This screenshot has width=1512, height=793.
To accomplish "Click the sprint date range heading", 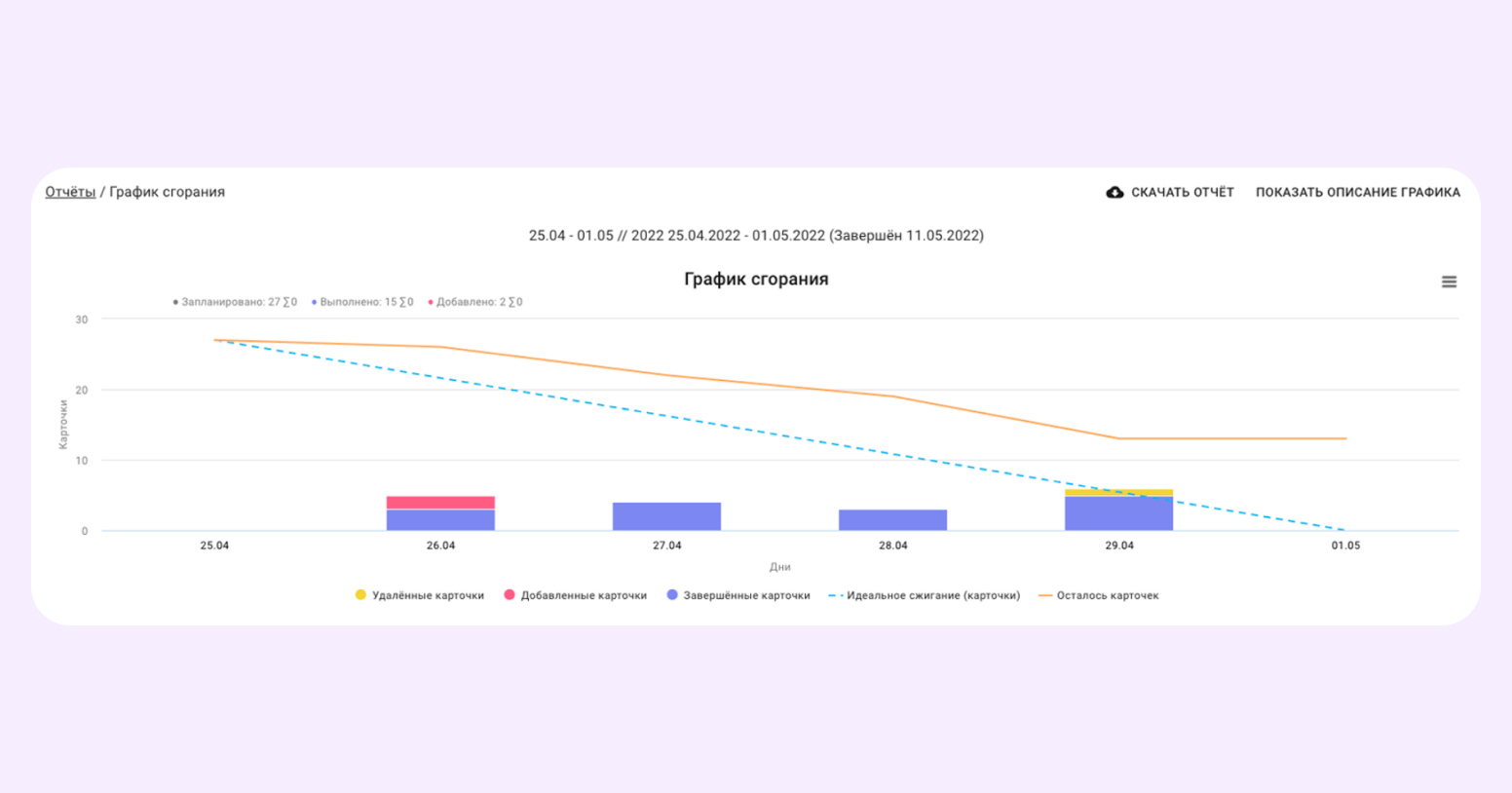I will 756,236.
